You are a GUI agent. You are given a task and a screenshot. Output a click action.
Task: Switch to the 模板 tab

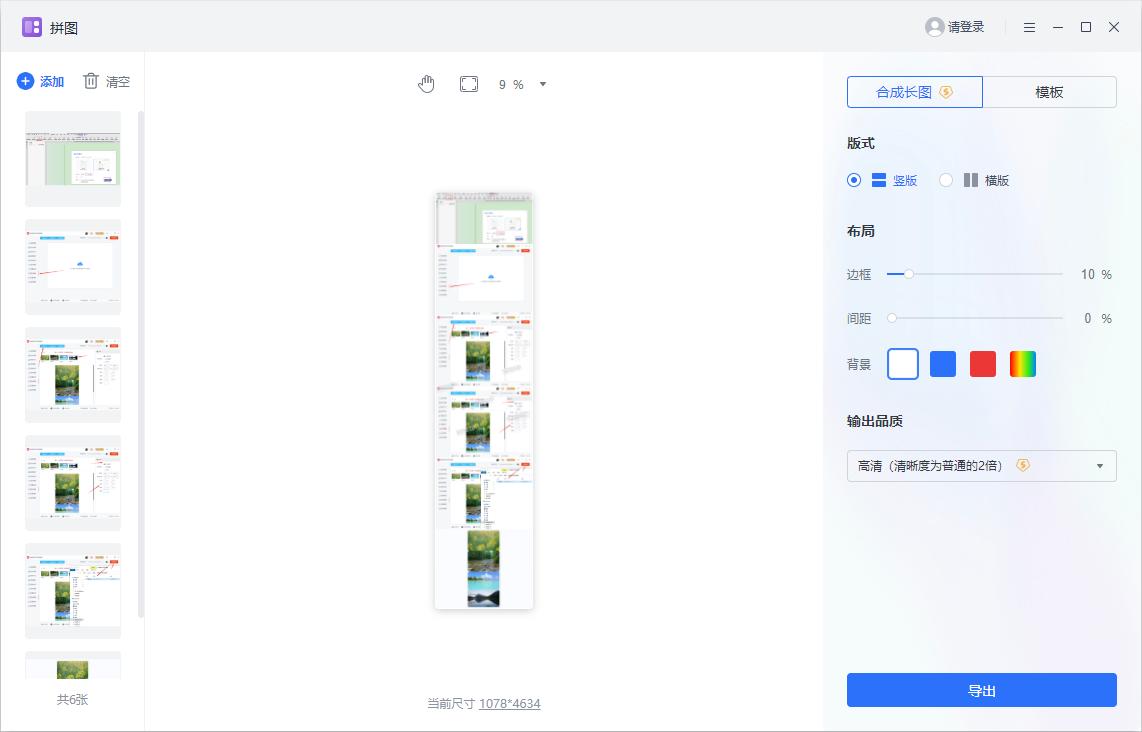[x=1050, y=91]
